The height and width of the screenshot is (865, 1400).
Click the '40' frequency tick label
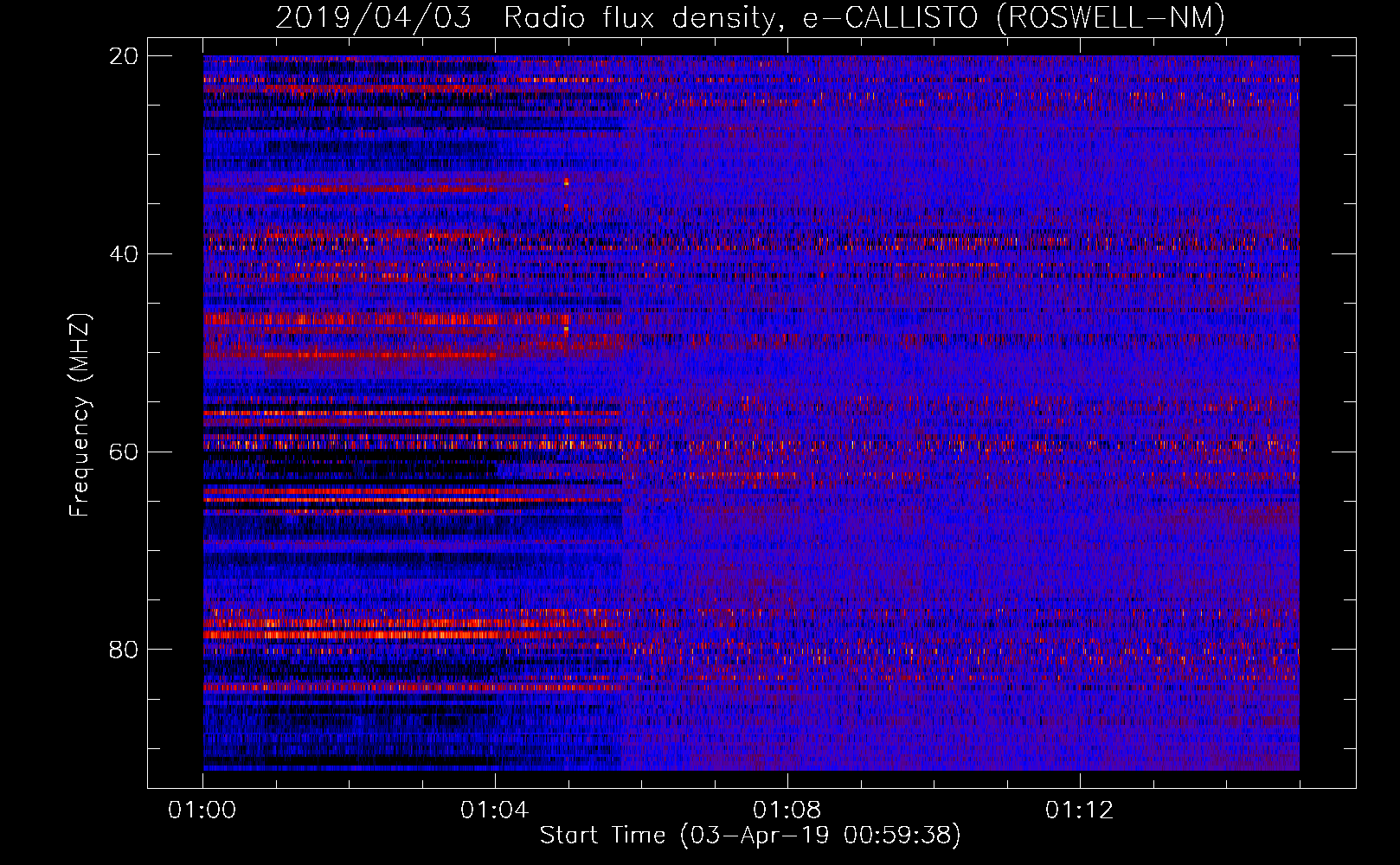pos(124,254)
